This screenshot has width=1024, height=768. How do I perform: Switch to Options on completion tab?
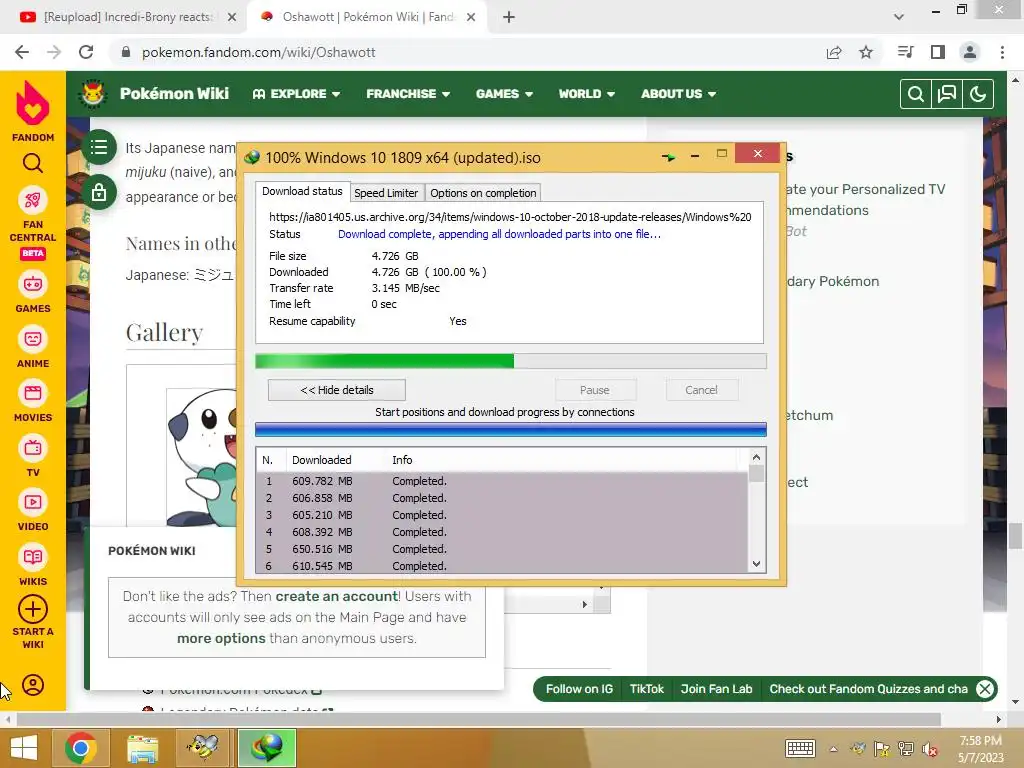click(x=483, y=193)
